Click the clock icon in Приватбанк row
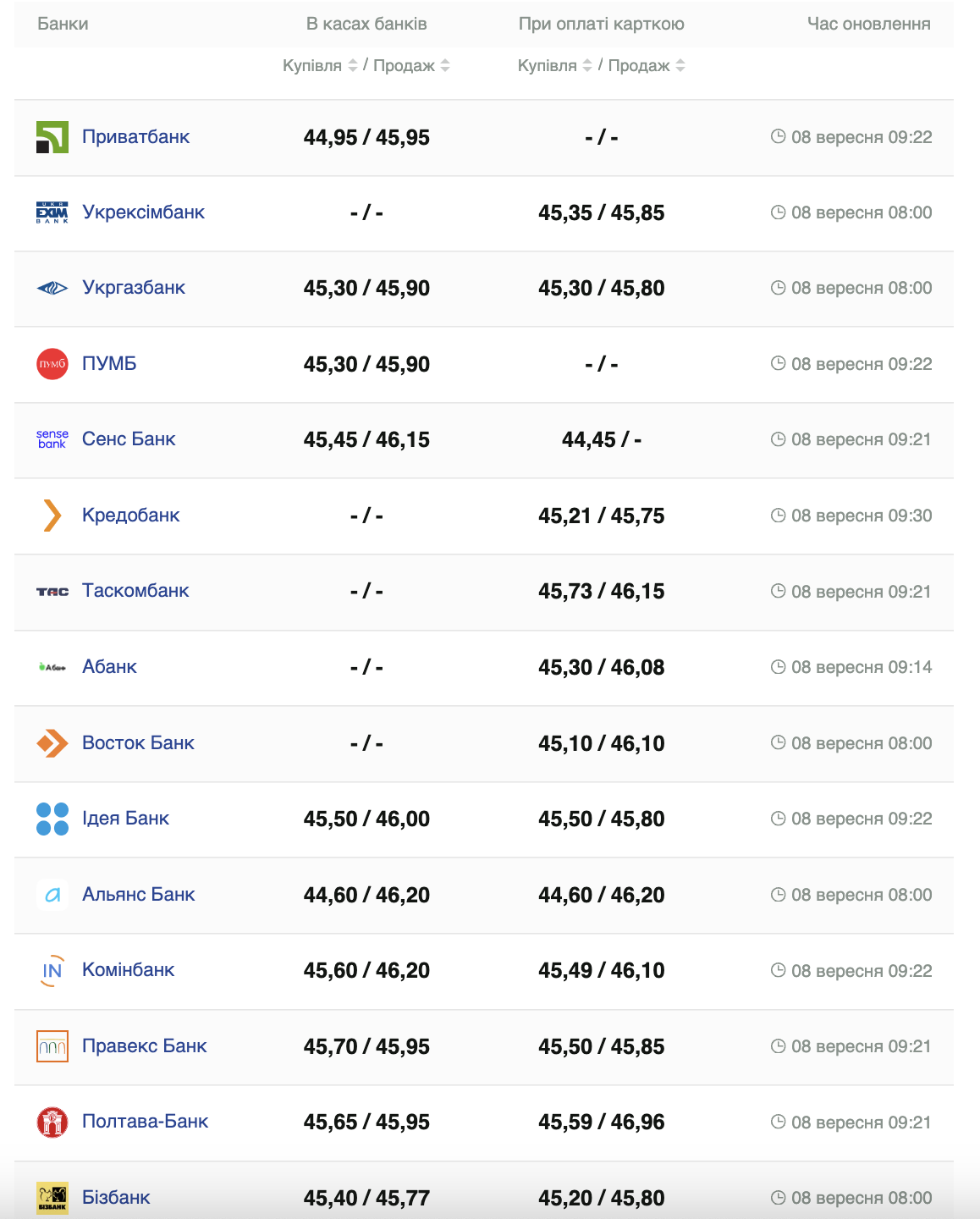980x1219 pixels. tap(779, 136)
